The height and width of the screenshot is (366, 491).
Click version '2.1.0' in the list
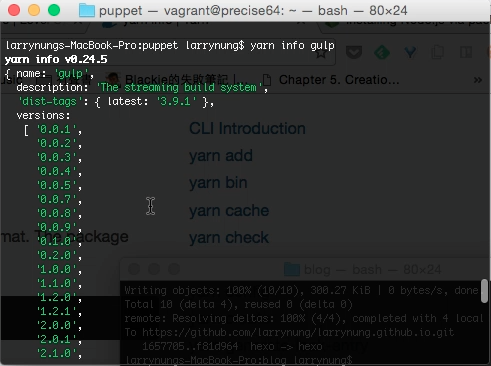(x=57, y=353)
